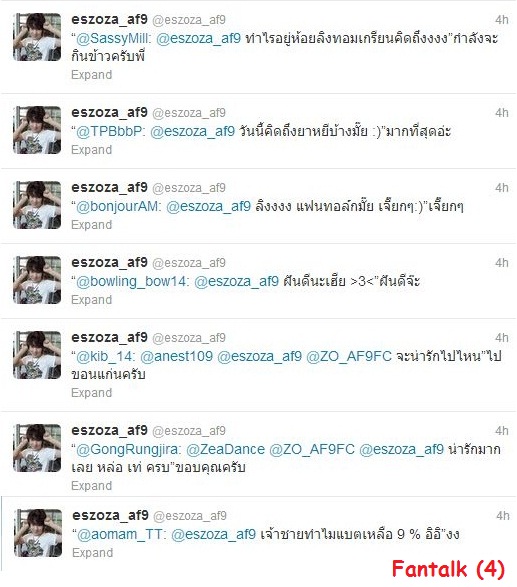Viewport: 517px width, 587px height.
Task: Open the @TPBbbP mention link
Action: pos(109,131)
